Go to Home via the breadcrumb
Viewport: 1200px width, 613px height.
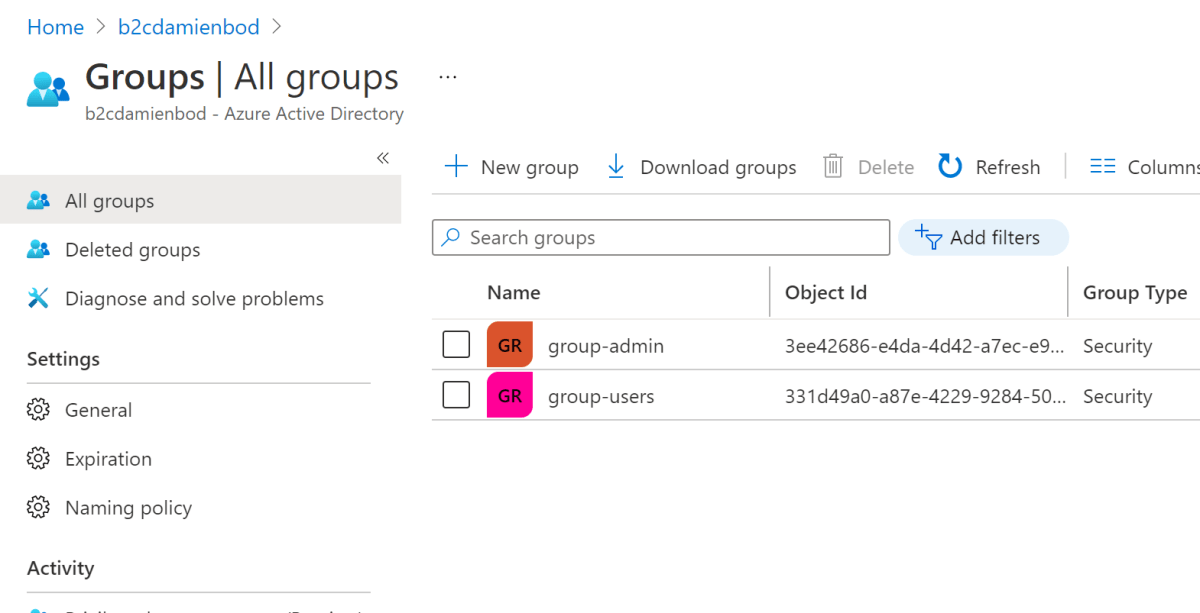pos(55,27)
